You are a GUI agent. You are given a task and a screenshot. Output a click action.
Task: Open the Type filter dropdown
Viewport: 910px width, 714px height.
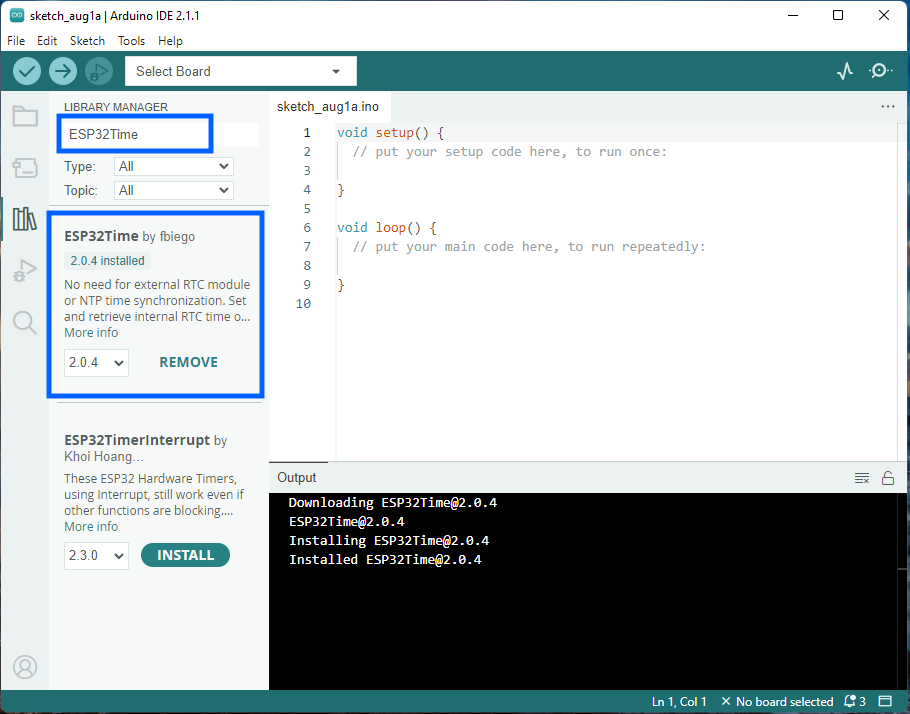tap(174, 167)
